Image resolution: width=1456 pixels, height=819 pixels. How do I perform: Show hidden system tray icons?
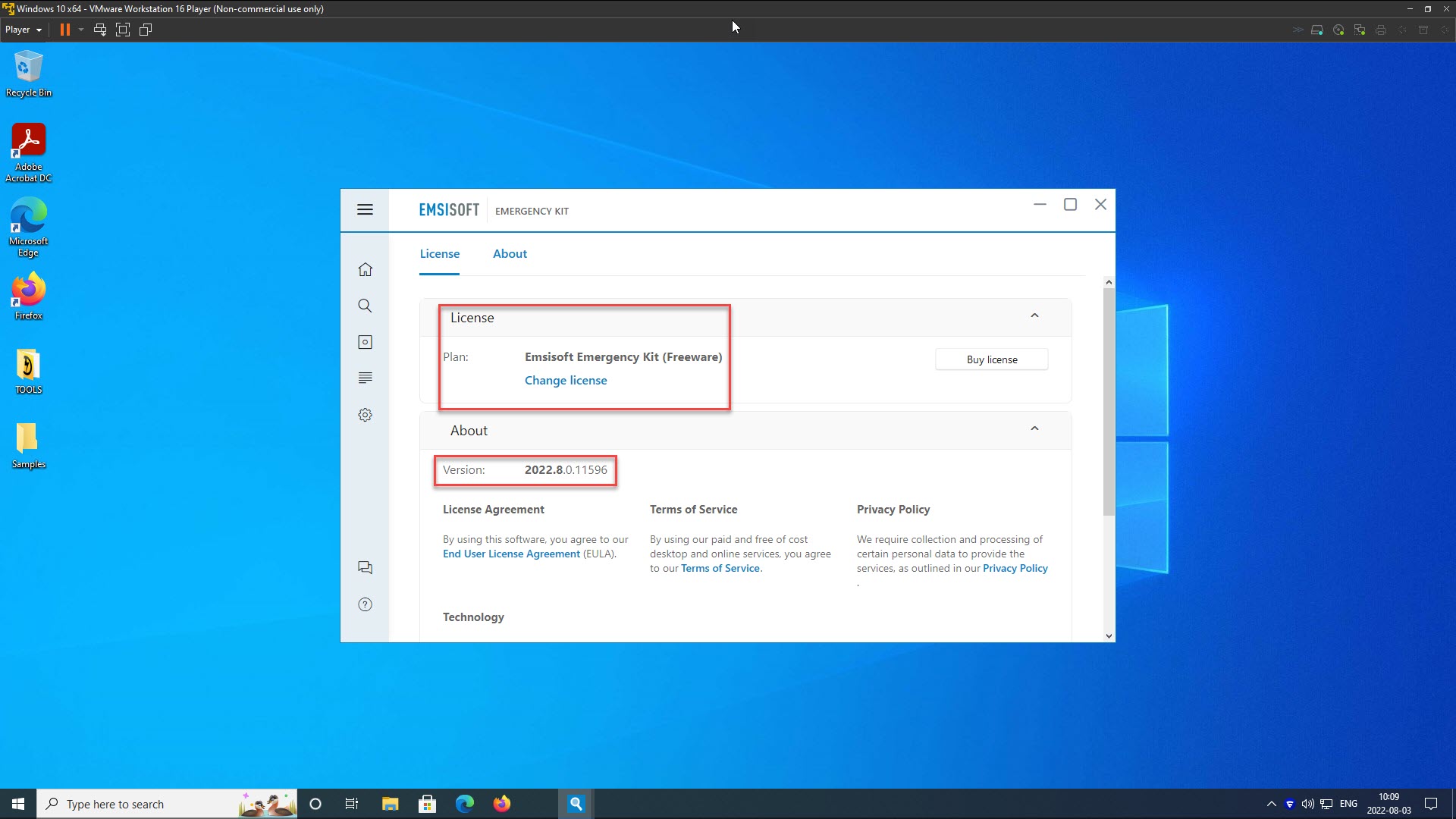1272,804
